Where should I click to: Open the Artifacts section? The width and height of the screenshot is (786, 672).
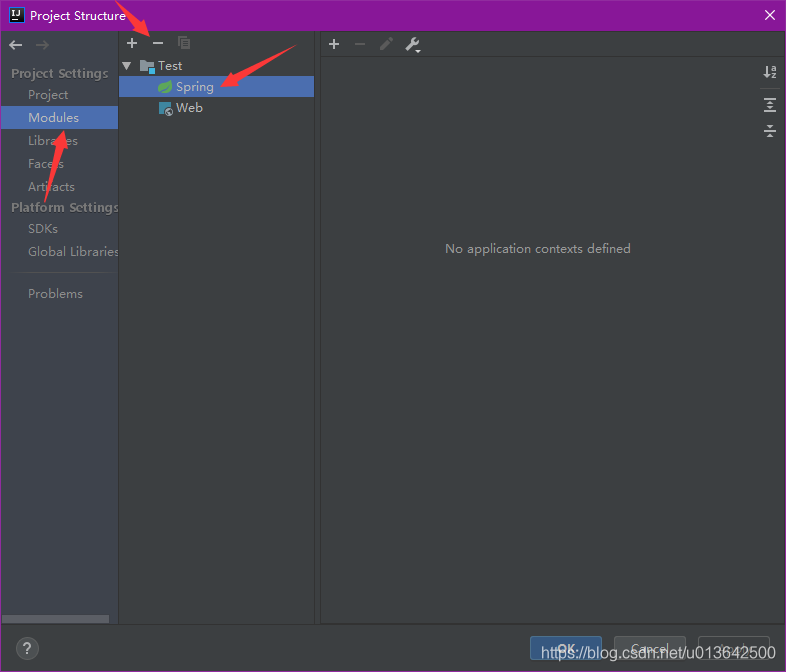pos(51,187)
